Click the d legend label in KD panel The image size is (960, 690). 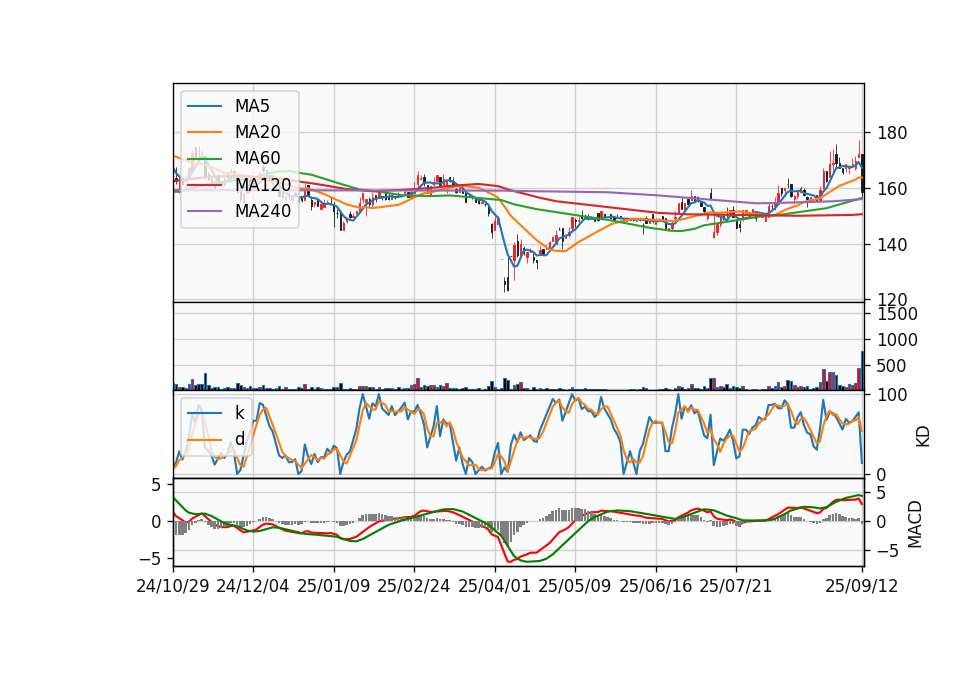tap(240, 439)
